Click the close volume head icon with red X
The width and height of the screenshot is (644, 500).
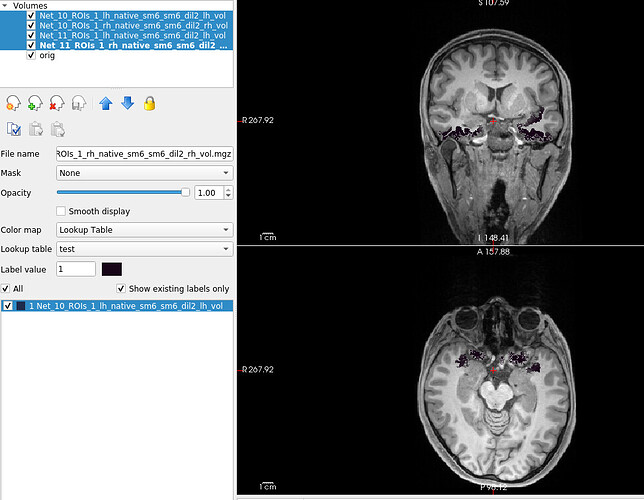pos(57,103)
